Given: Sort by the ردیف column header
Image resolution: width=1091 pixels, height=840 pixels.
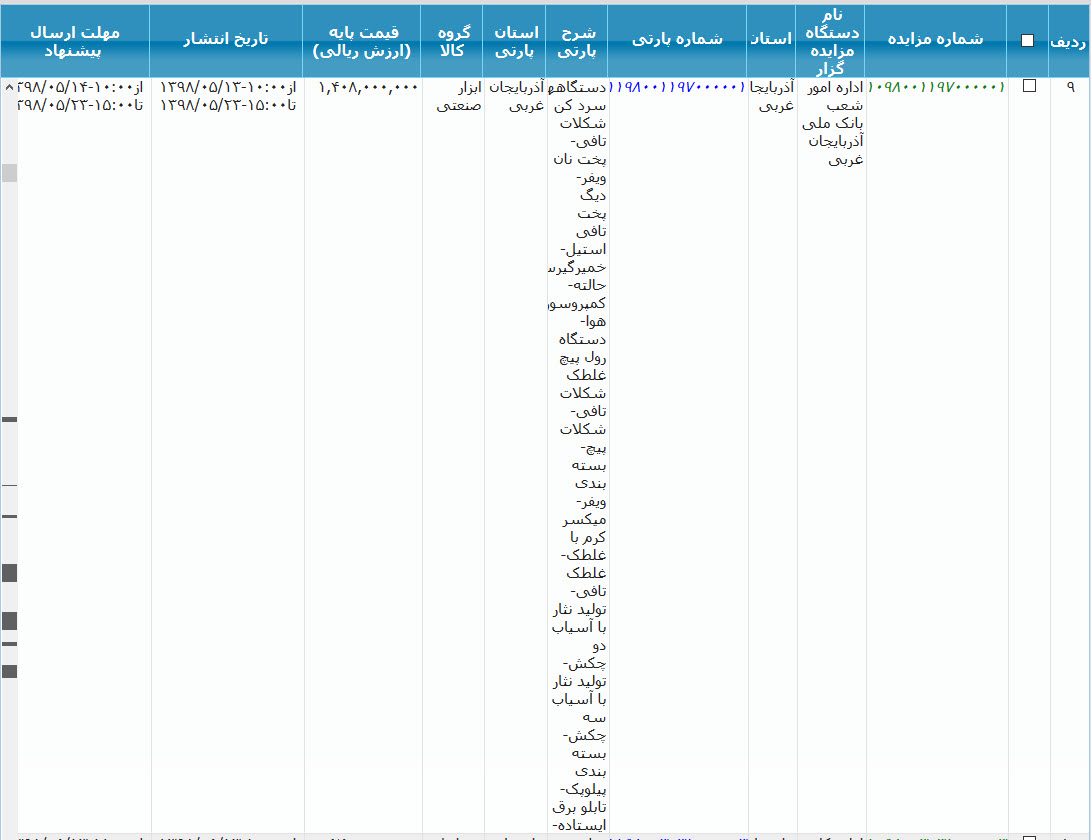Looking at the screenshot, I should click(x=1069, y=41).
